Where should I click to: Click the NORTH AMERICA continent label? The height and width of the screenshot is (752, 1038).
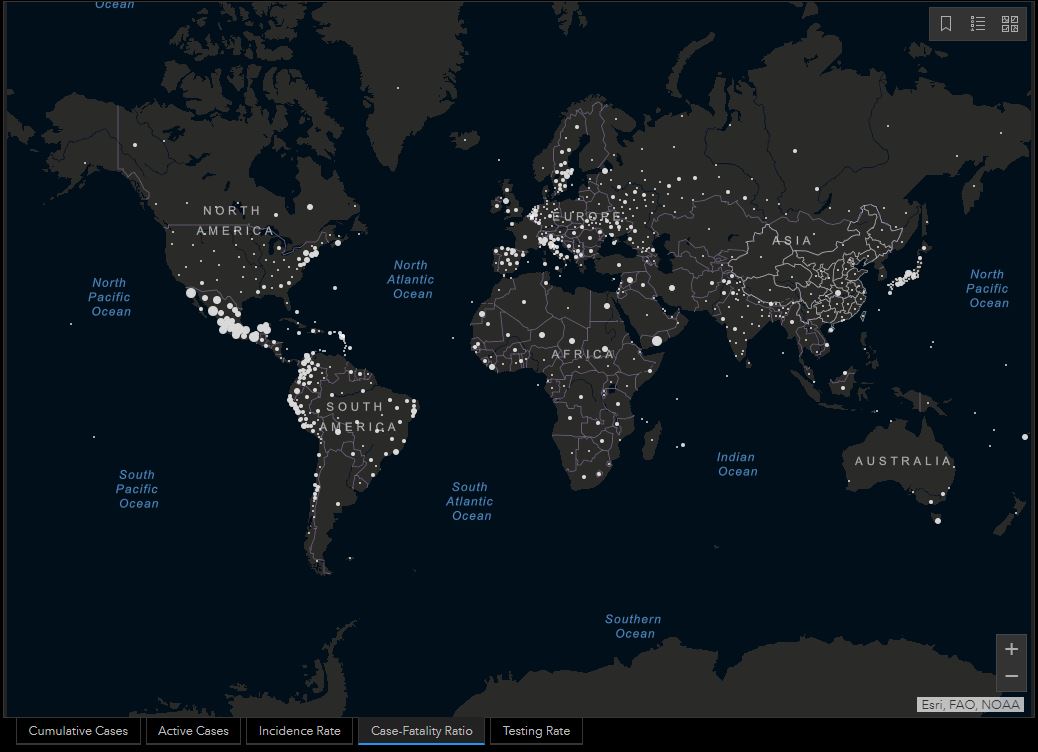[x=234, y=221]
